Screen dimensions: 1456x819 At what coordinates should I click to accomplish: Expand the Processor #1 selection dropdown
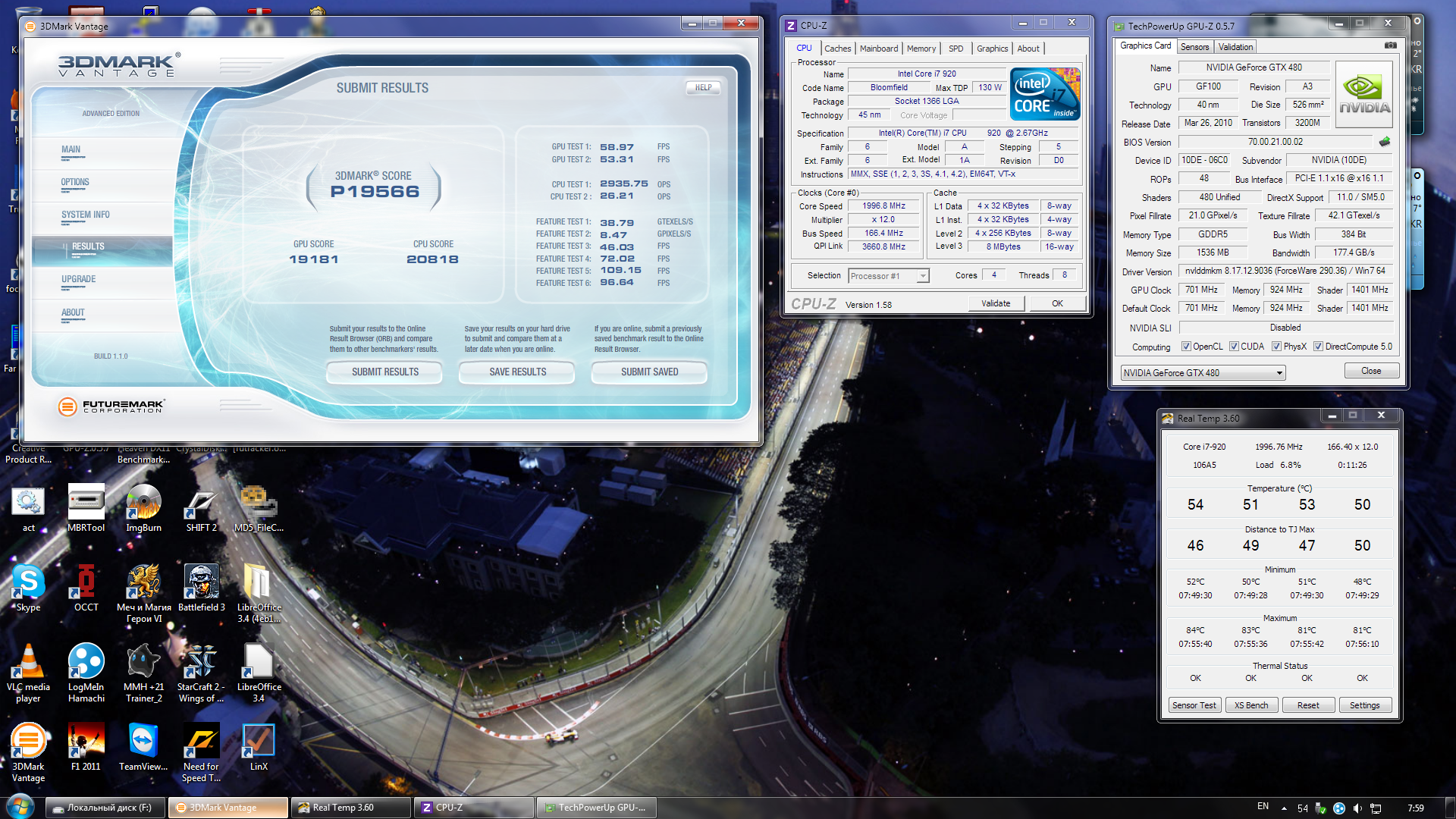923,276
